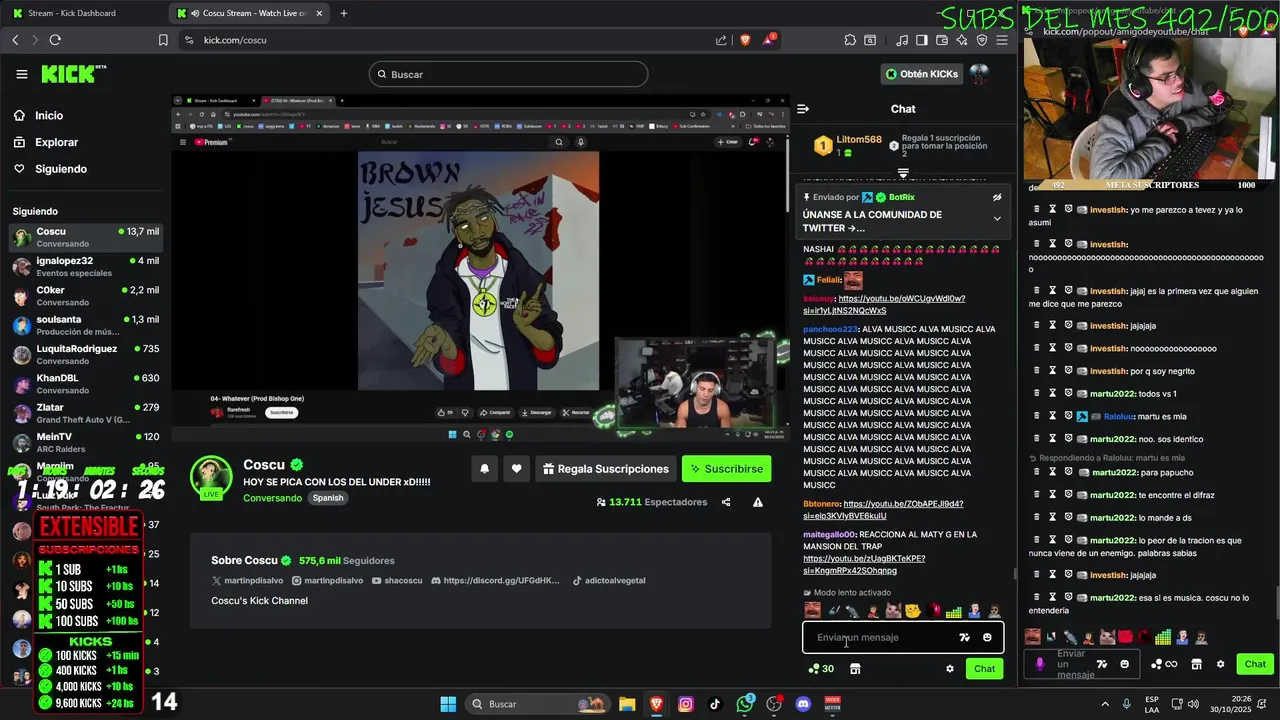Report stream with the warning triangle icon
This screenshot has width=1280, height=720.
tap(758, 502)
